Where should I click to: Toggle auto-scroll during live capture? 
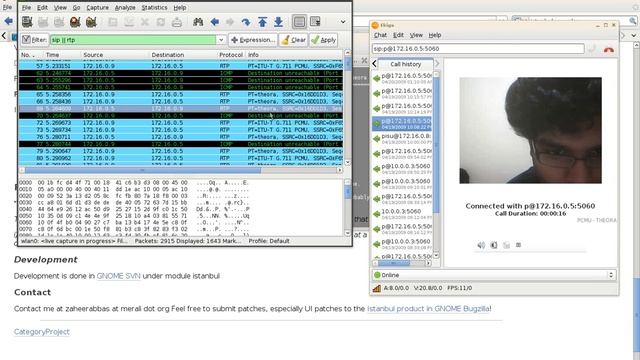click(315, 22)
